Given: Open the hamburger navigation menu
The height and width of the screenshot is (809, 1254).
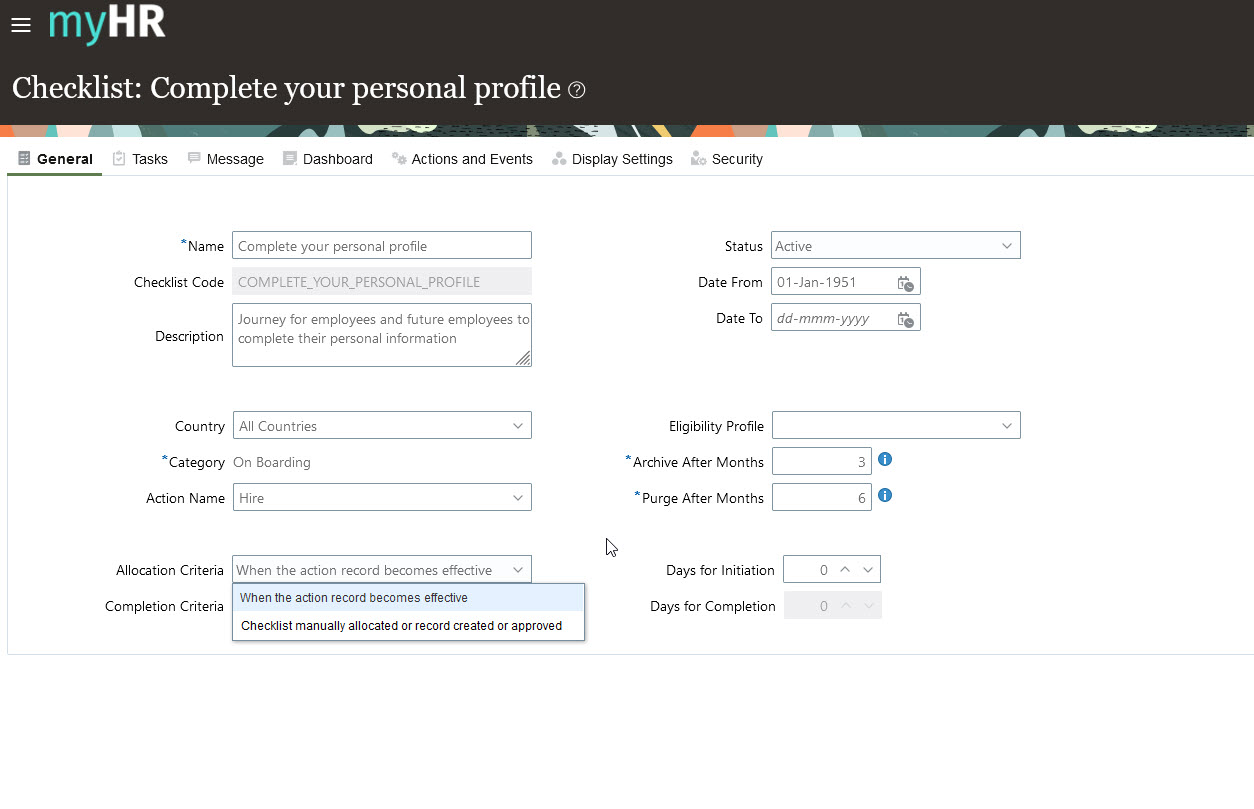Looking at the screenshot, I should [21, 25].
